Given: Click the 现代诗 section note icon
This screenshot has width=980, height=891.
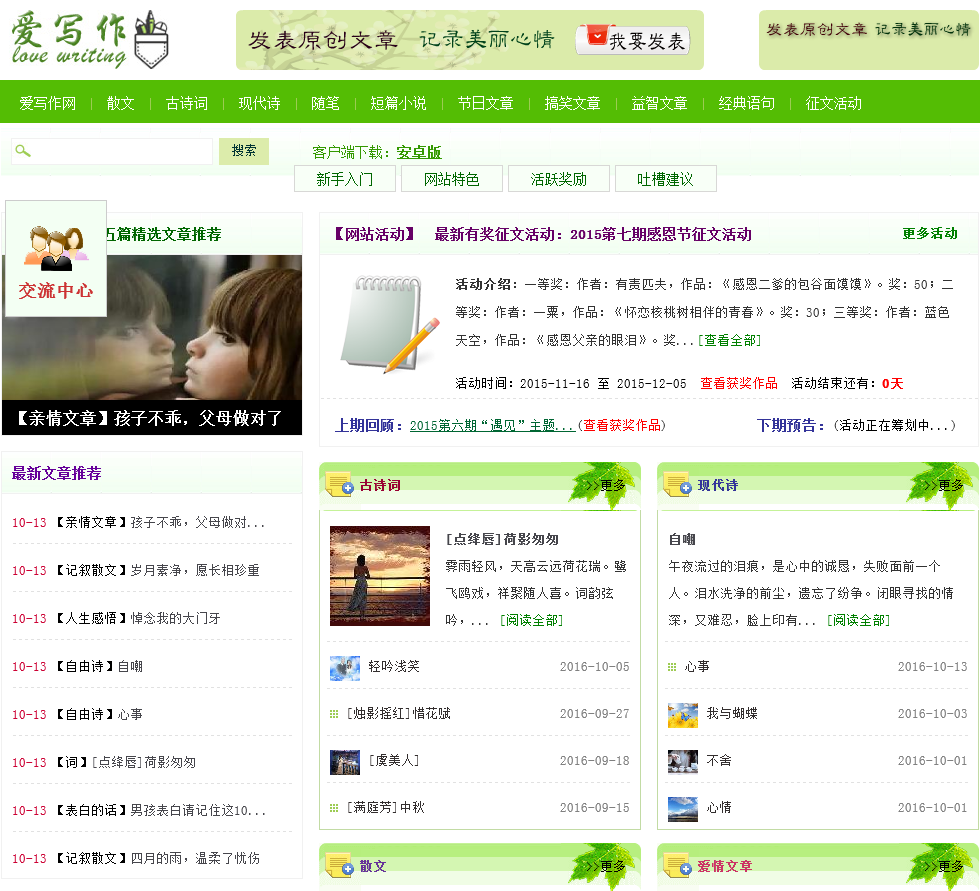Looking at the screenshot, I should coord(678,485).
